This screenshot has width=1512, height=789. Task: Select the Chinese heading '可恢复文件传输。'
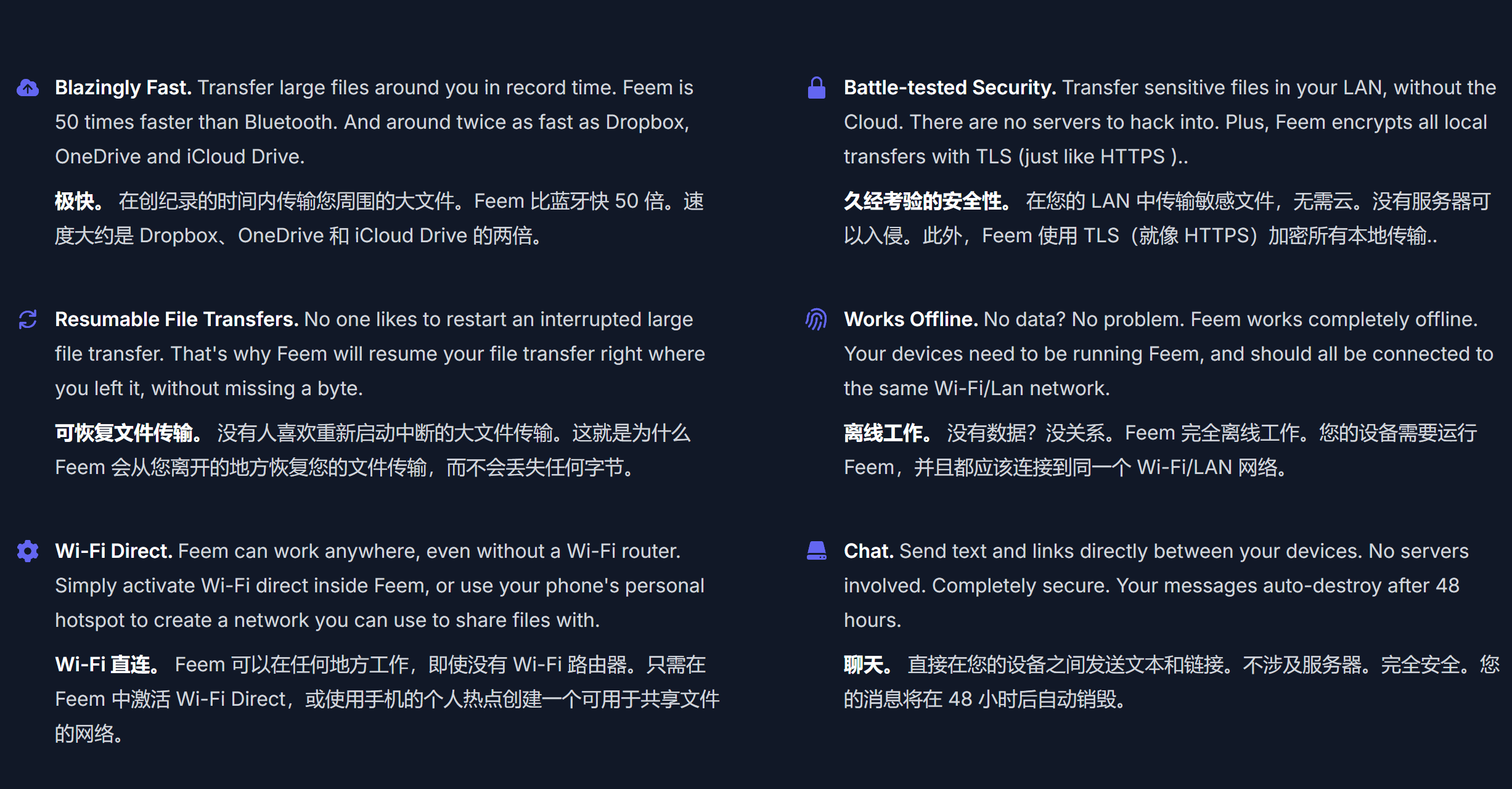click(128, 433)
